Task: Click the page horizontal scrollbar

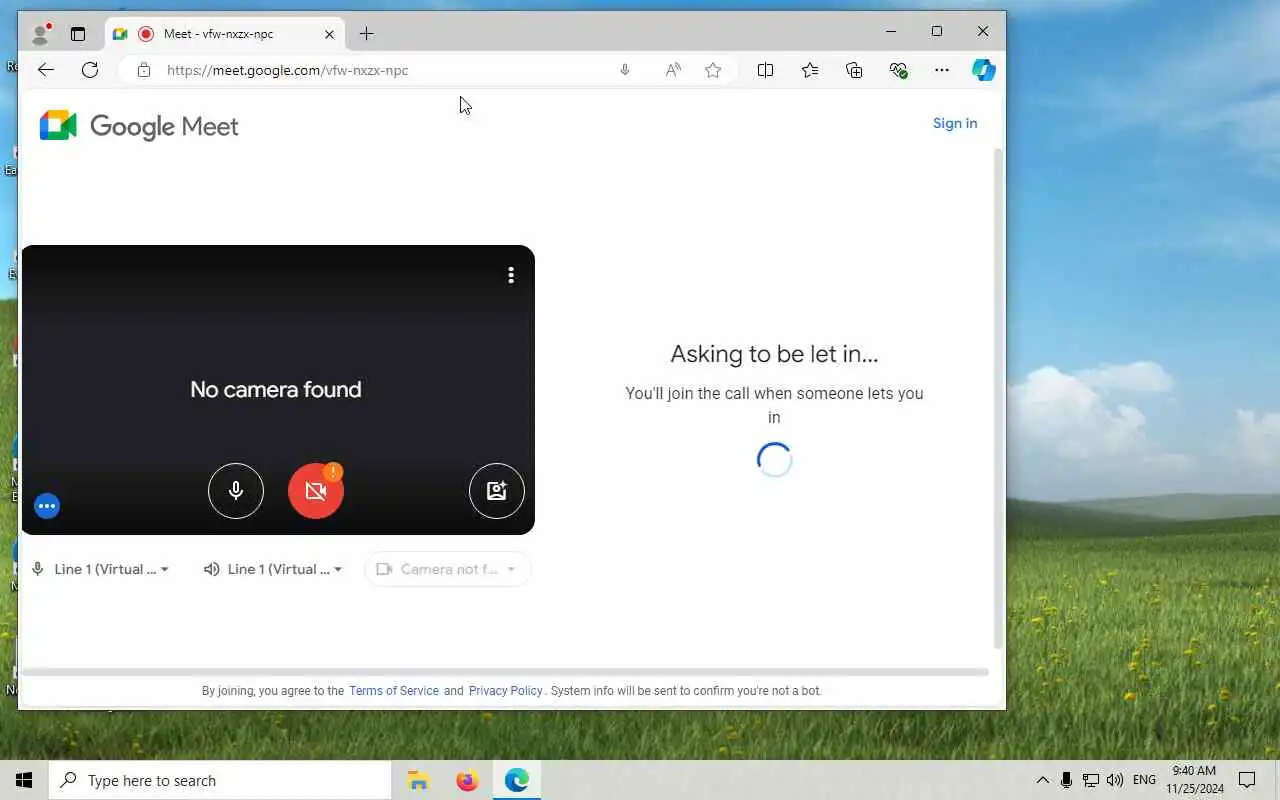Action: 505,672
